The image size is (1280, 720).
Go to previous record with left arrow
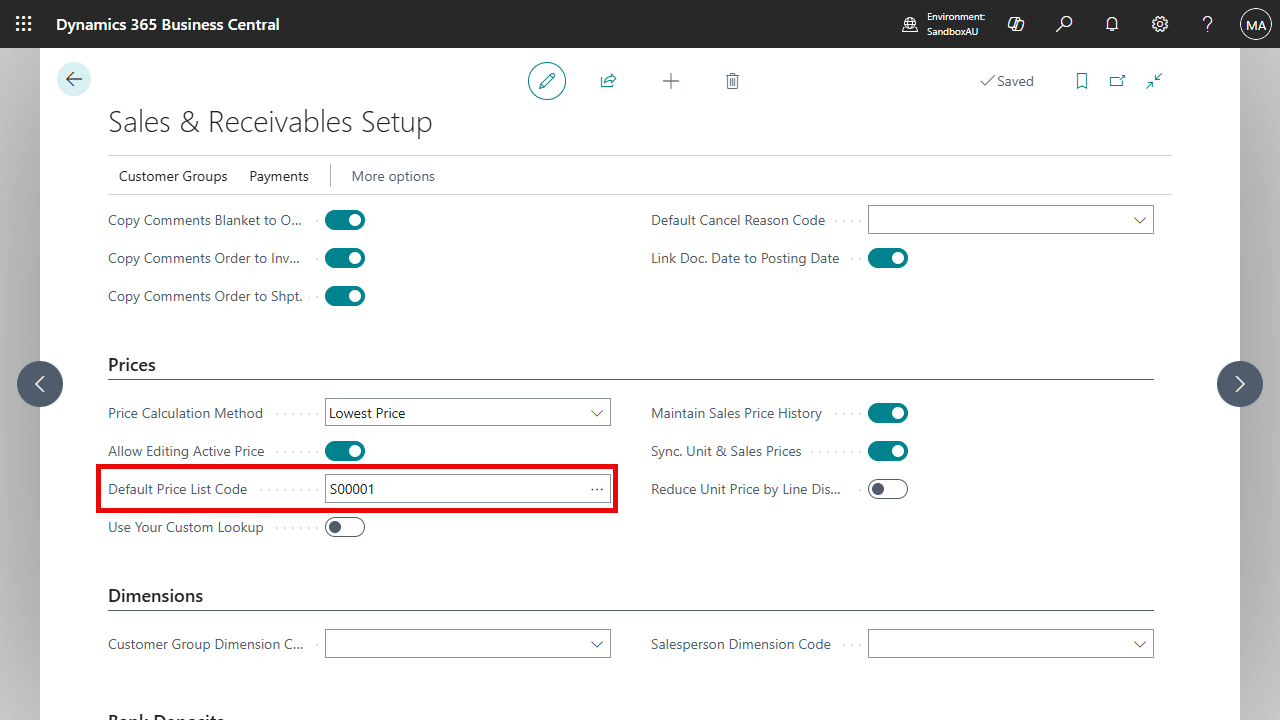click(40, 384)
